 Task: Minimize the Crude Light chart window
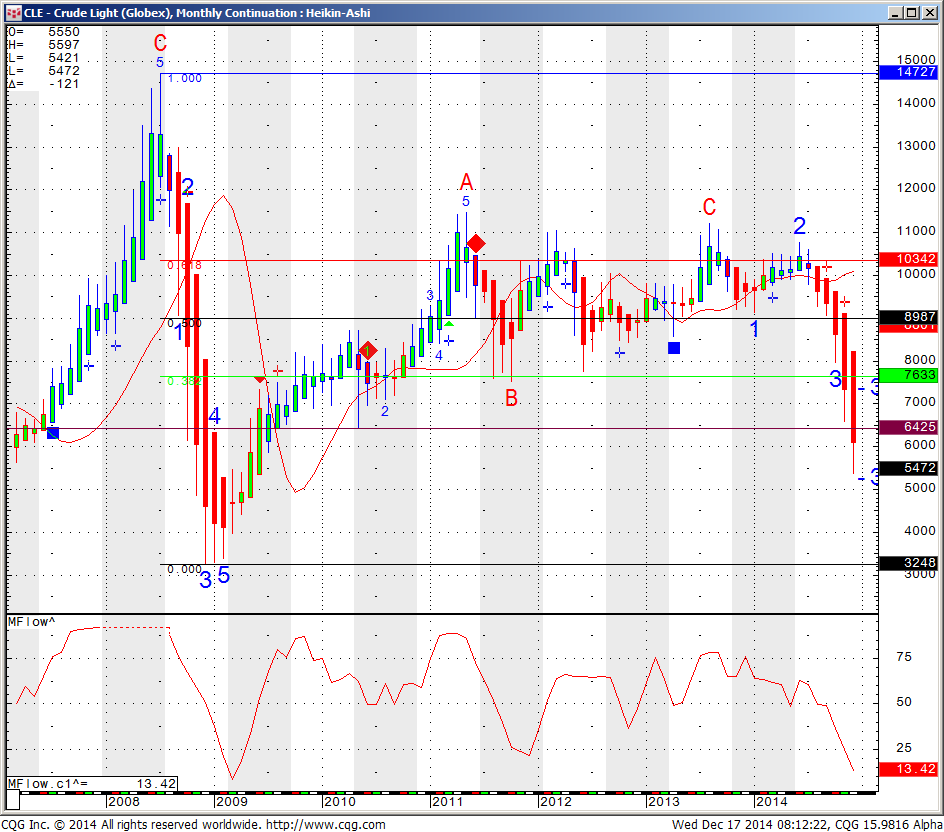(x=893, y=12)
